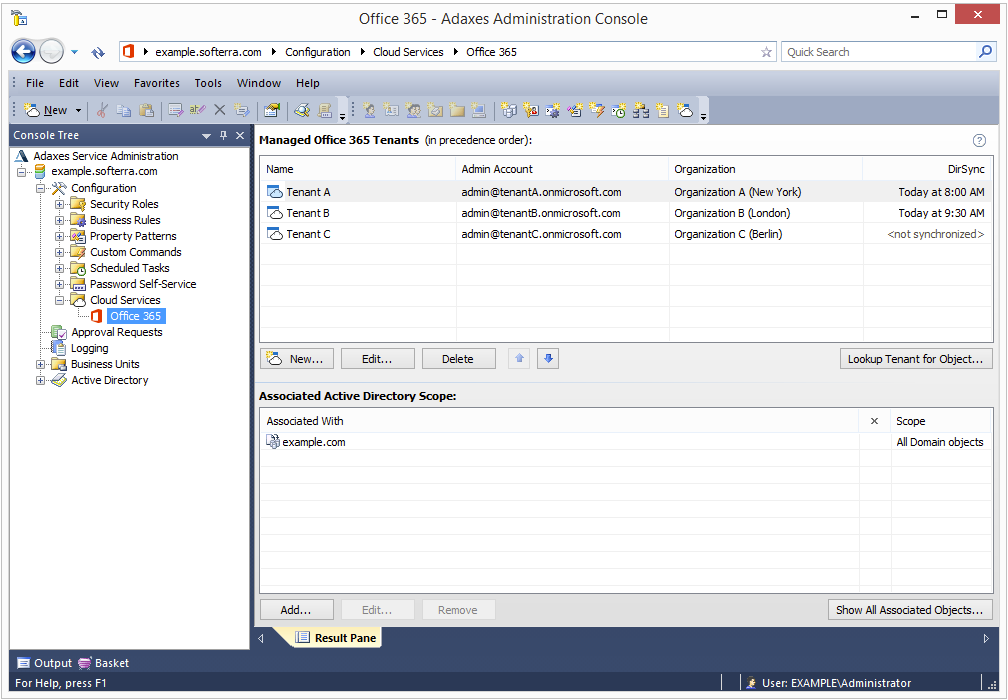The image size is (1008, 700).
Task: Click the New Business Unit cubes icon
Action: point(509,111)
